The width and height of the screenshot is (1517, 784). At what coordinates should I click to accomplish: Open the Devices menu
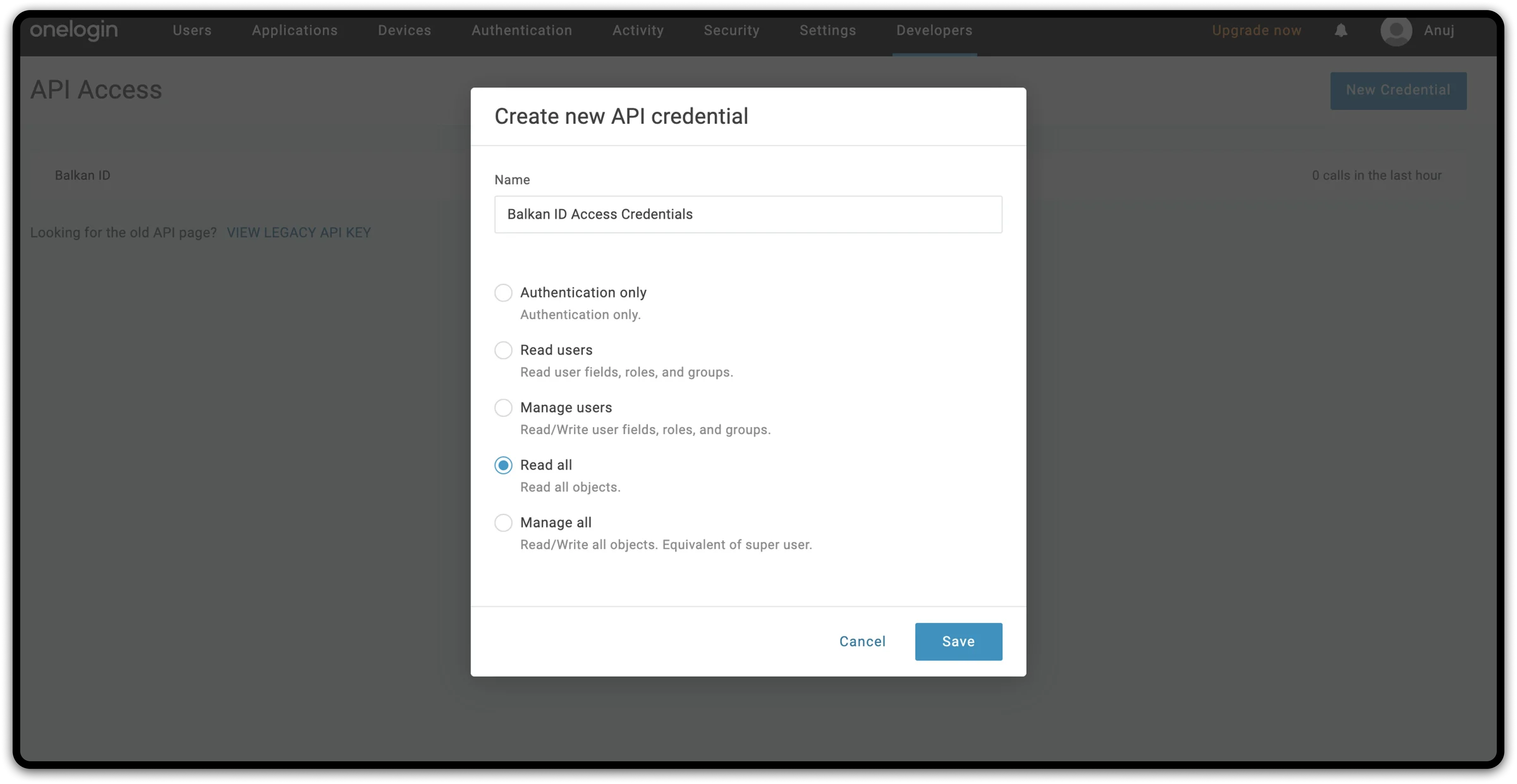point(405,31)
